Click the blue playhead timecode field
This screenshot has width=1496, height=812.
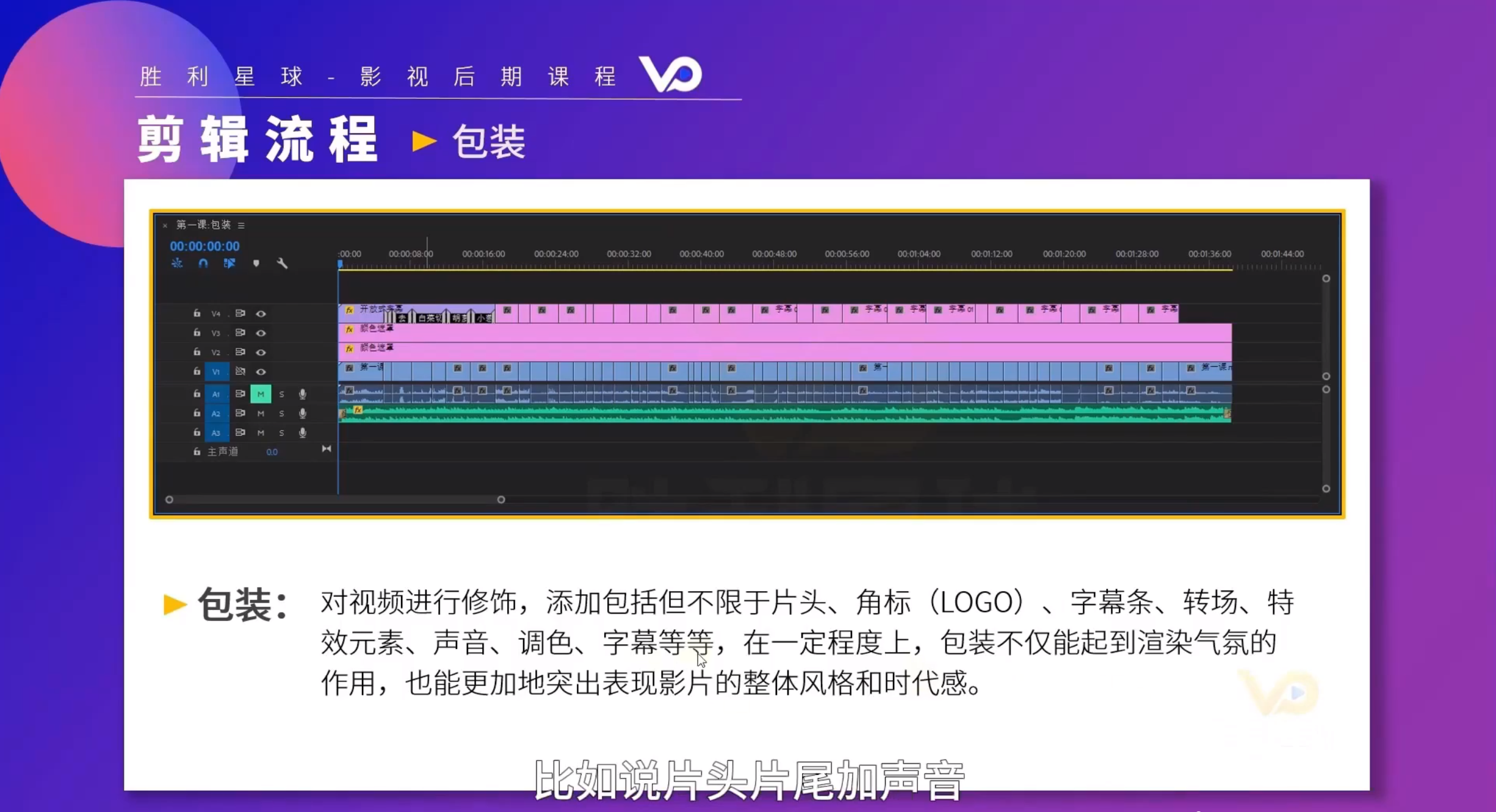[204, 246]
